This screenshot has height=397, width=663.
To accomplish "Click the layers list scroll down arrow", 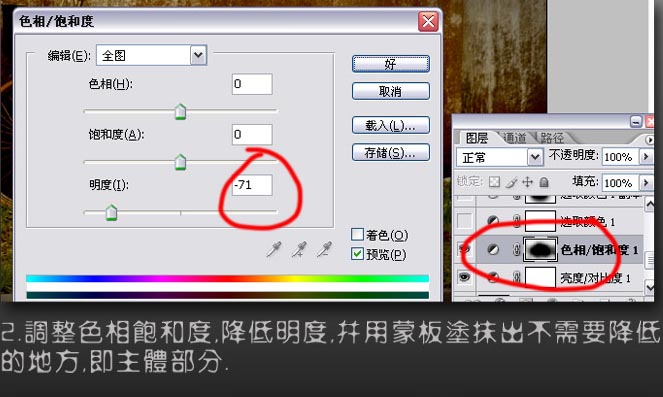I will click(x=649, y=287).
